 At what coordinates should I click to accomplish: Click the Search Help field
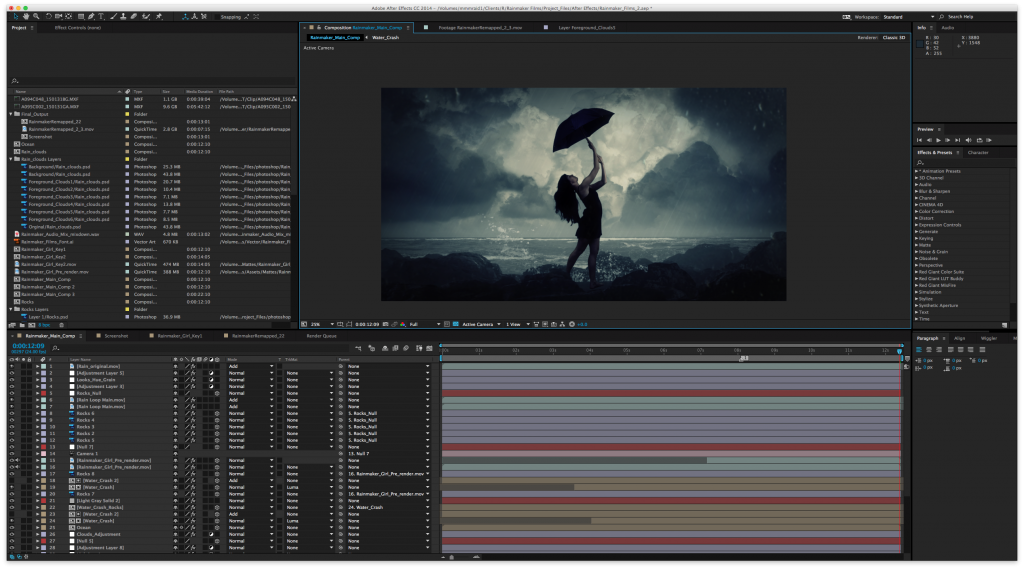click(x=976, y=17)
